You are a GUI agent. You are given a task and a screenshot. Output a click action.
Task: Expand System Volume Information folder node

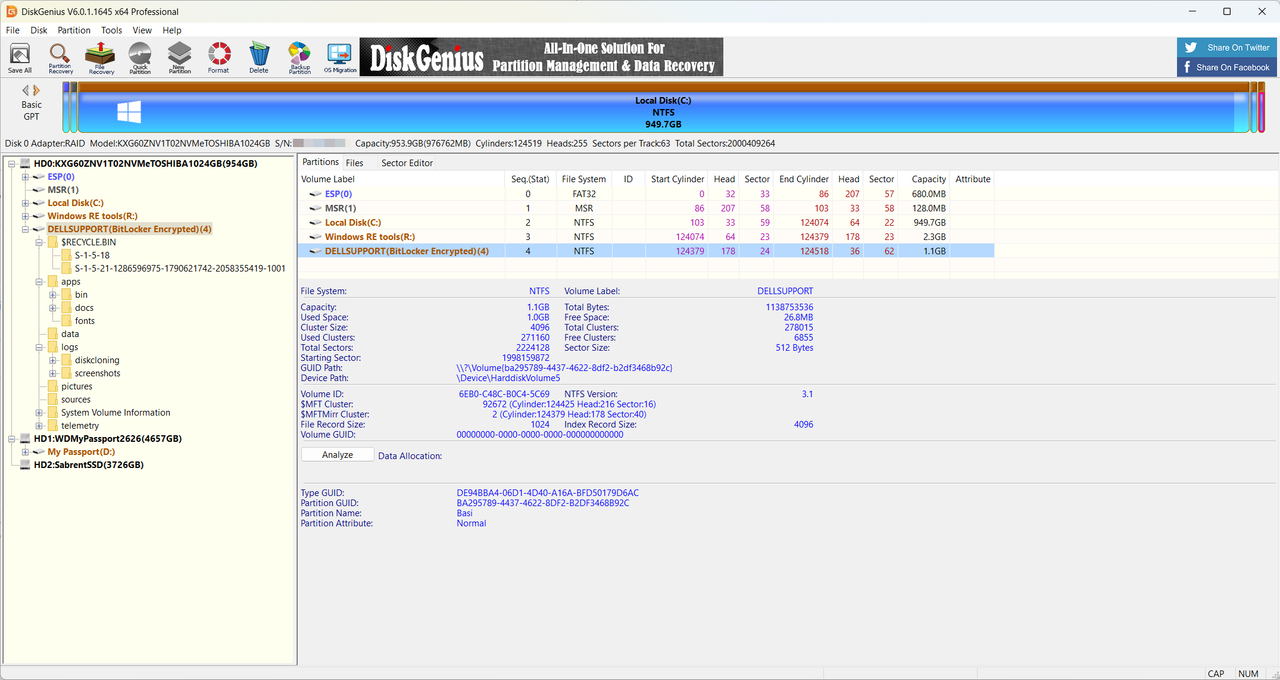tap(40, 412)
